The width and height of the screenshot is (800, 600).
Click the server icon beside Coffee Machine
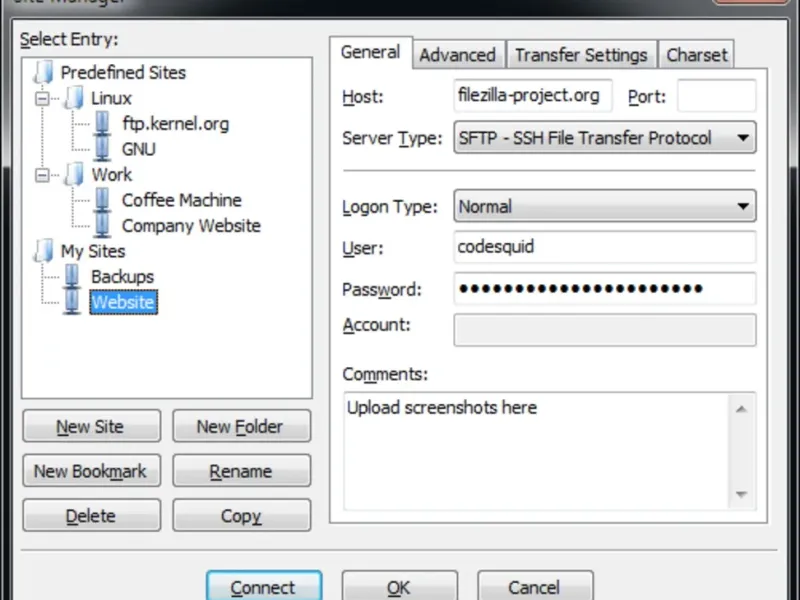[x=102, y=200]
